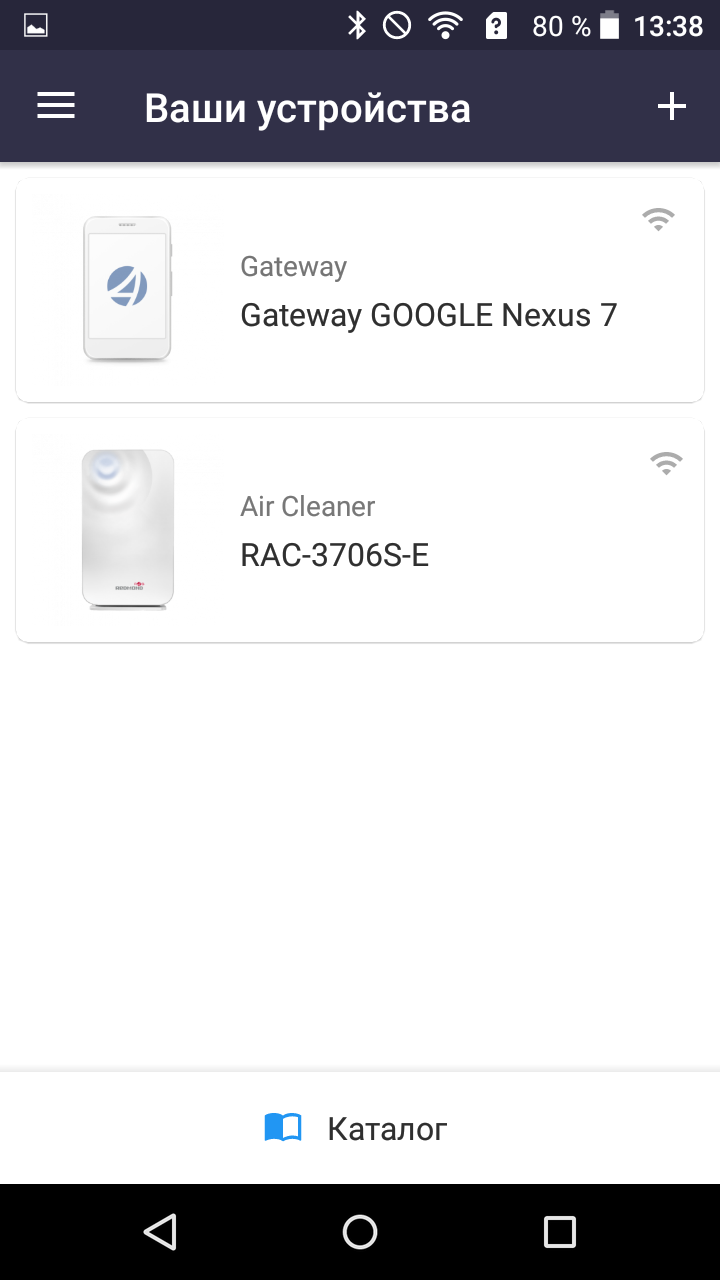This screenshot has width=720, height=1280.
Task: Tap the battery indicator in status bar
Action: pos(609,26)
